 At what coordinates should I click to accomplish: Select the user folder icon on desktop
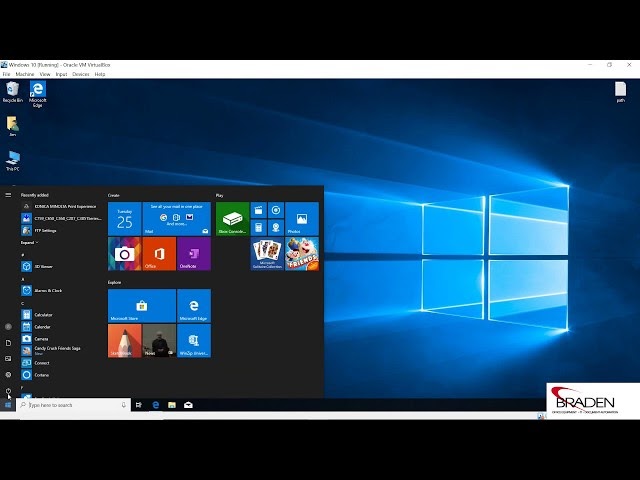click(13, 126)
